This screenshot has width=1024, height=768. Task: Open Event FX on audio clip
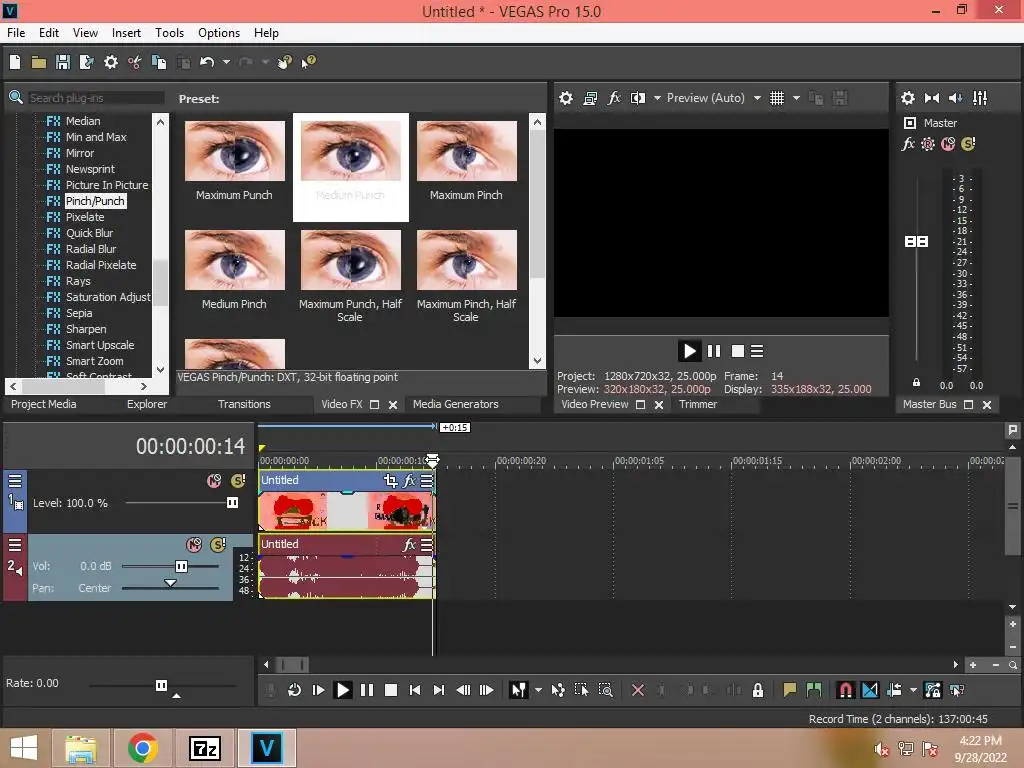coord(409,545)
